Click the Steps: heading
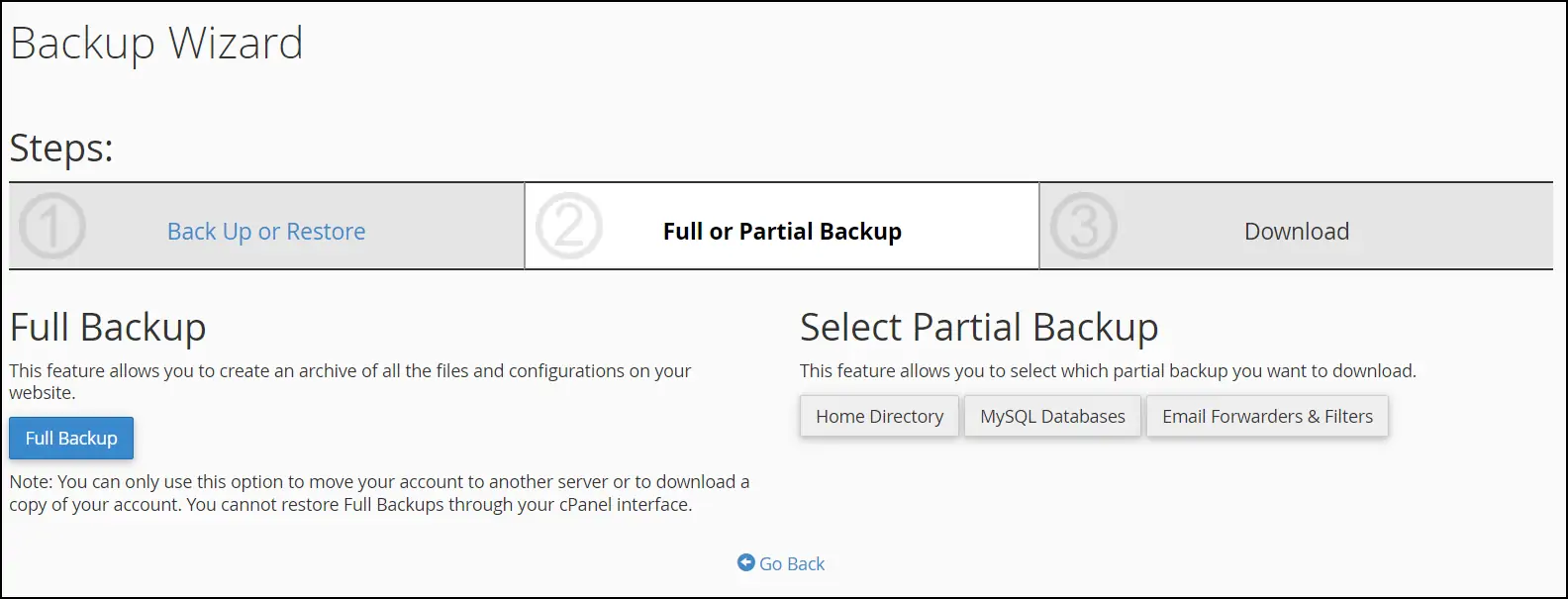Image resolution: width=1568 pixels, height=599 pixels. pyautogui.click(x=61, y=149)
